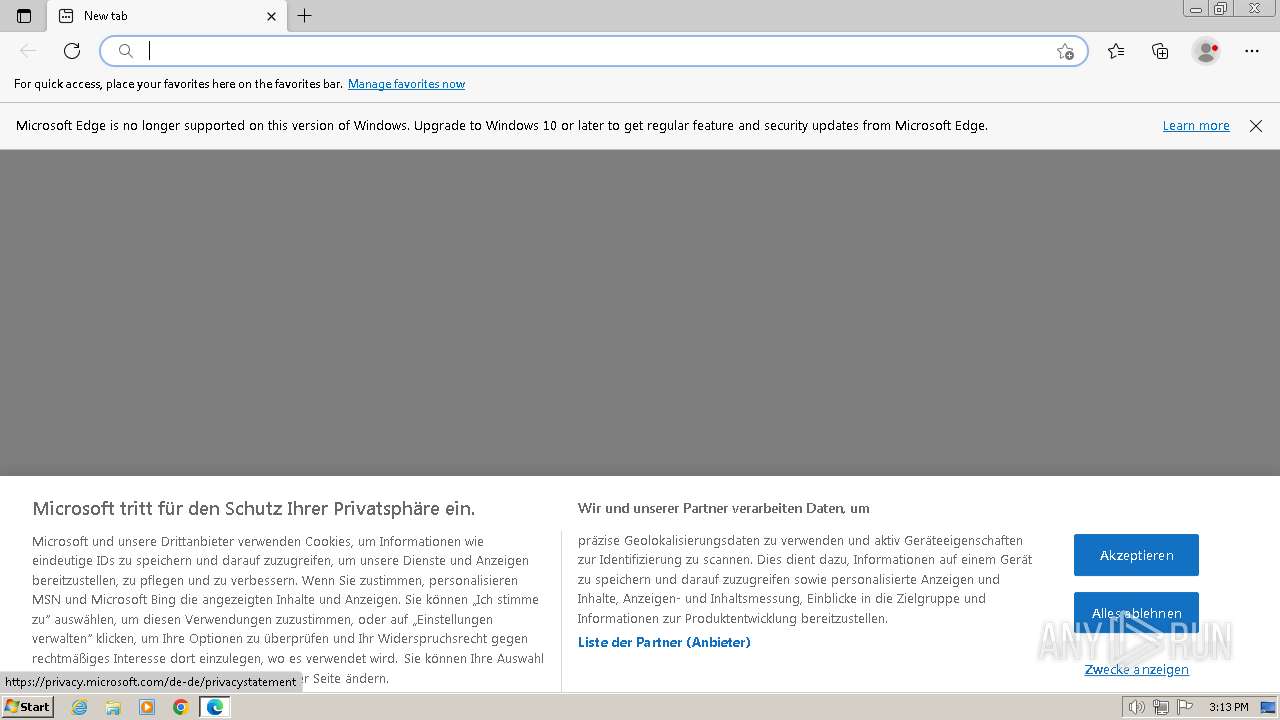Dismiss the unsupported Windows notification
The width and height of the screenshot is (1280, 720).
[x=1256, y=126]
